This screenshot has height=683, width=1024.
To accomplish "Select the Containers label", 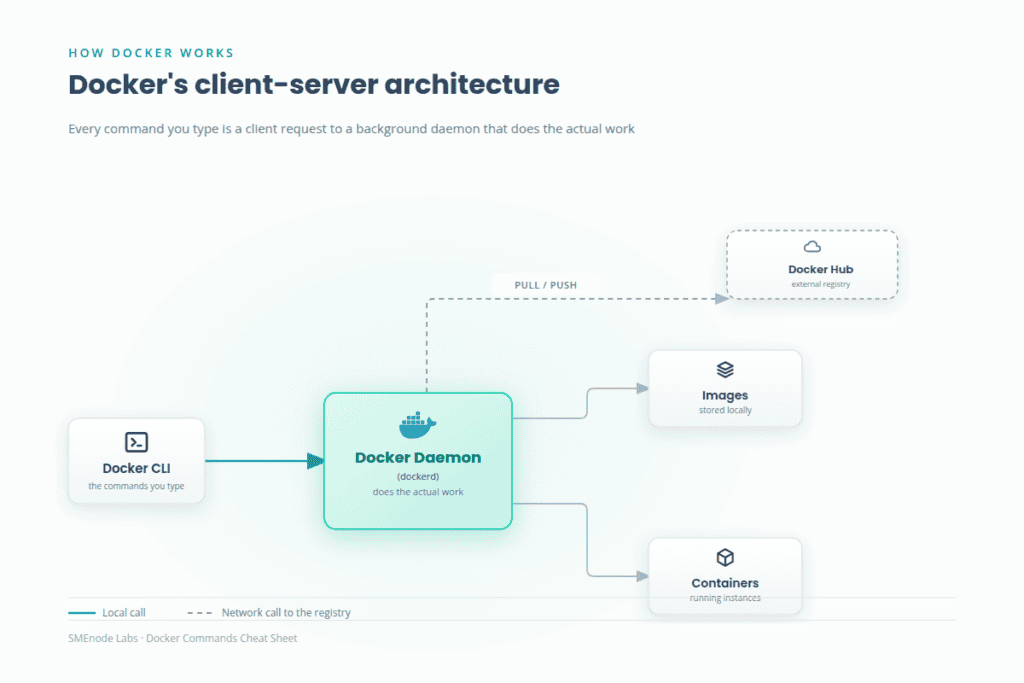I will (725, 583).
